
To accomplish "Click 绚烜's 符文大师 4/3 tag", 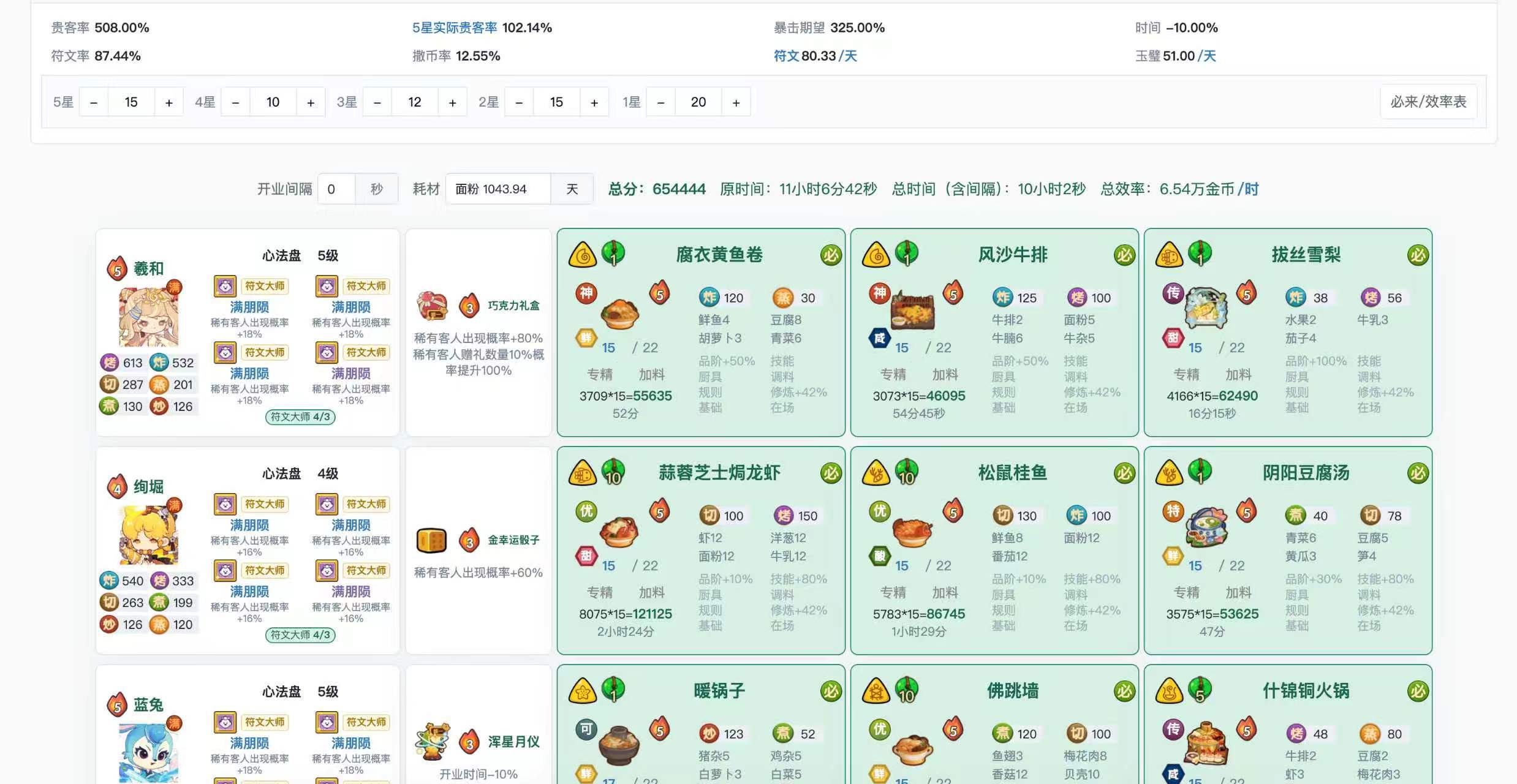I will coord(300,635).
